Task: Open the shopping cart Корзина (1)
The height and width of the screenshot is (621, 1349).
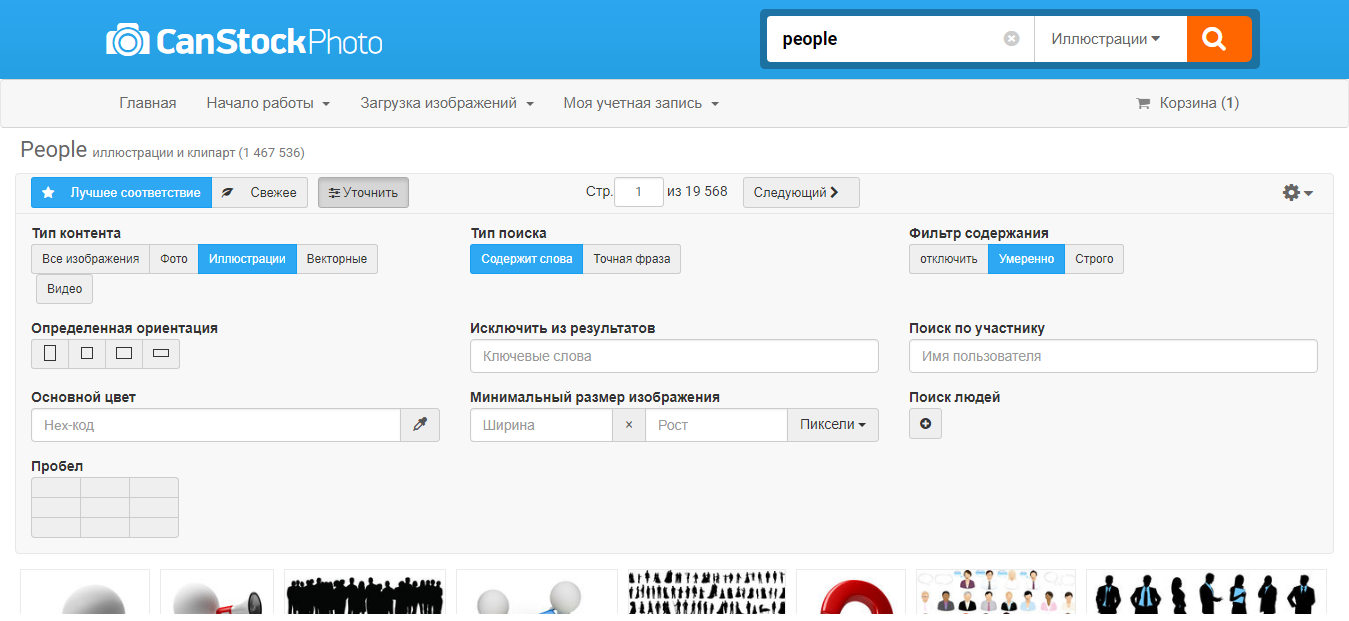Action: point(1187,103)
